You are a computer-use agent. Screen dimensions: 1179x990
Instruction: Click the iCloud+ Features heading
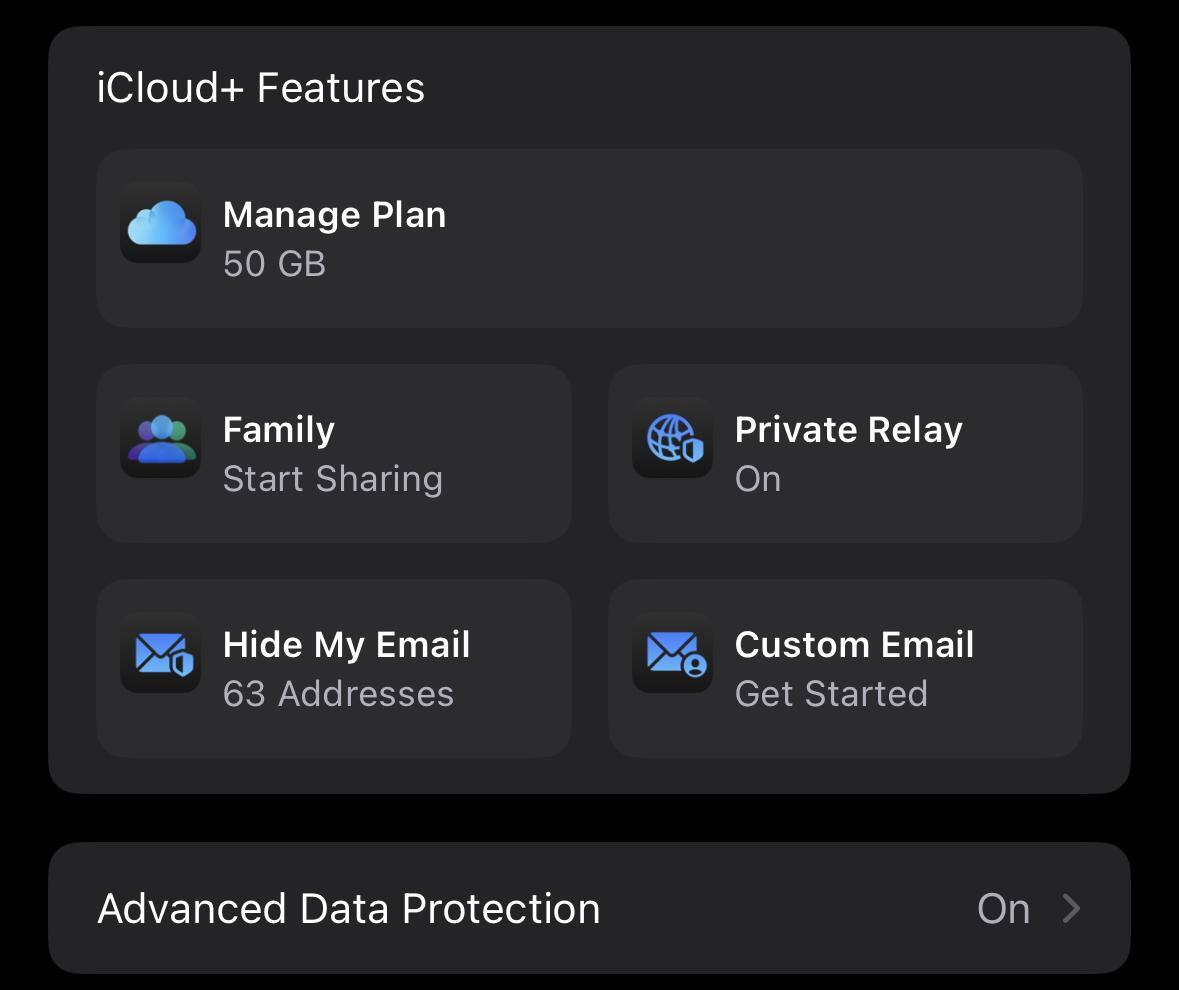coord(261,88)
